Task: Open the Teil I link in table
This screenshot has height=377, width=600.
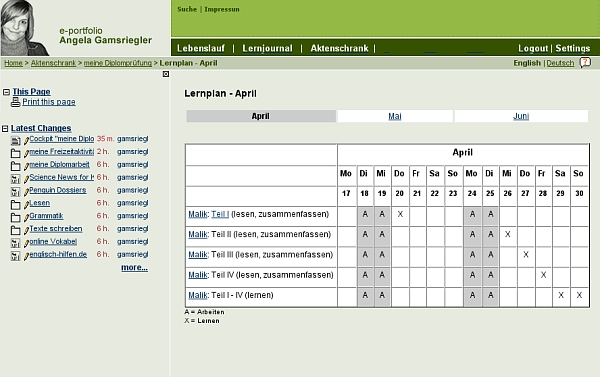Action: click(220, 214)
